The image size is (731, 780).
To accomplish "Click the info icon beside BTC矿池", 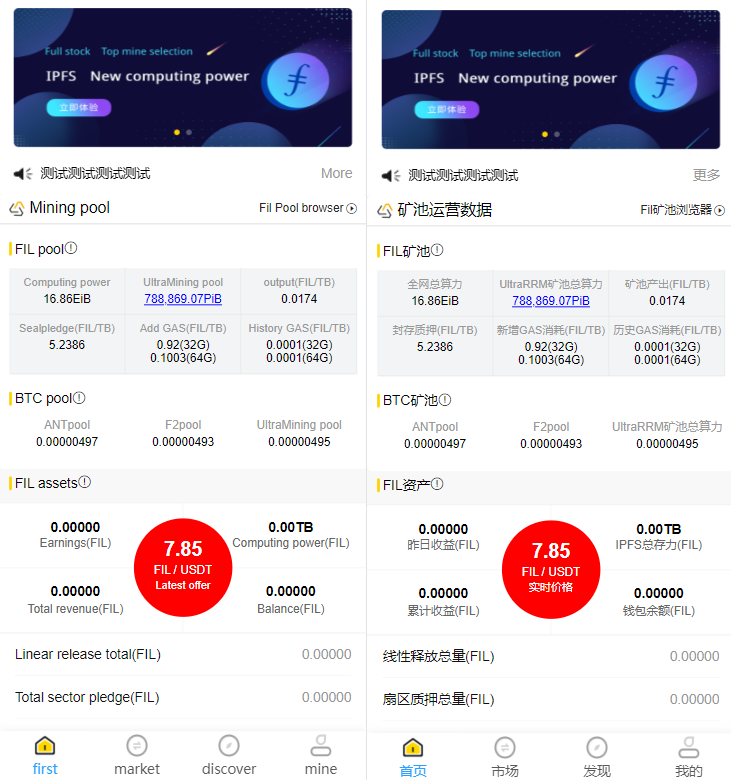I will [445, 399].
